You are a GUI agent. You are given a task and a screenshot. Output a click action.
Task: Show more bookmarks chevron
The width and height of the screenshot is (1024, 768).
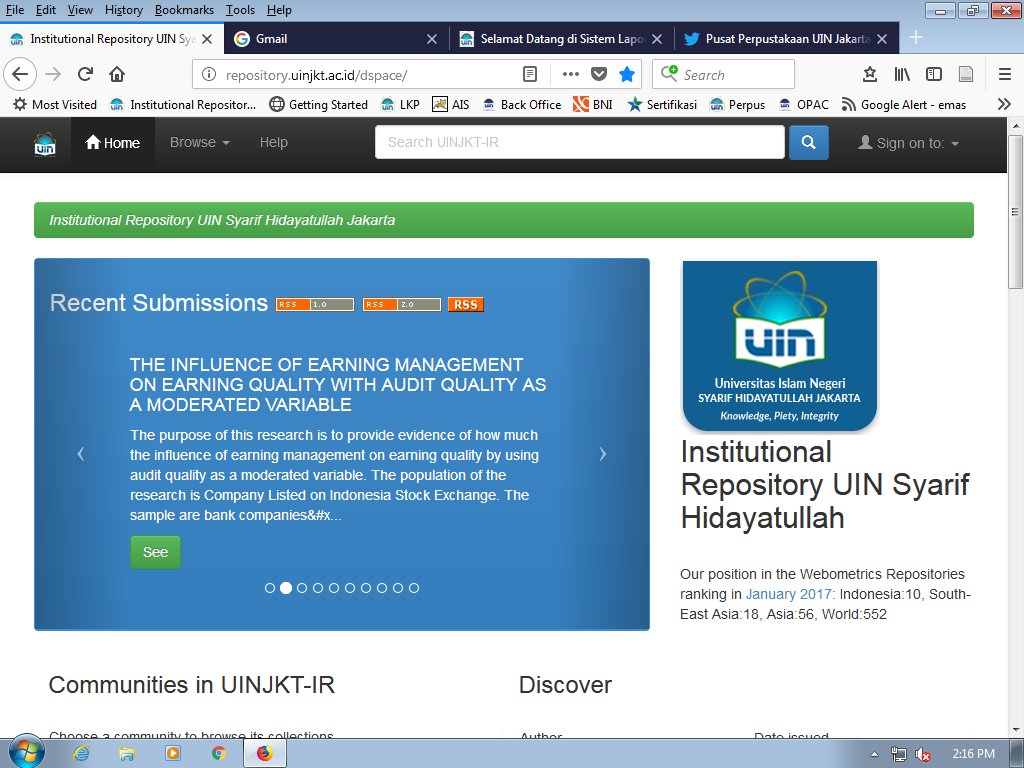click(x=1004, y=104)
